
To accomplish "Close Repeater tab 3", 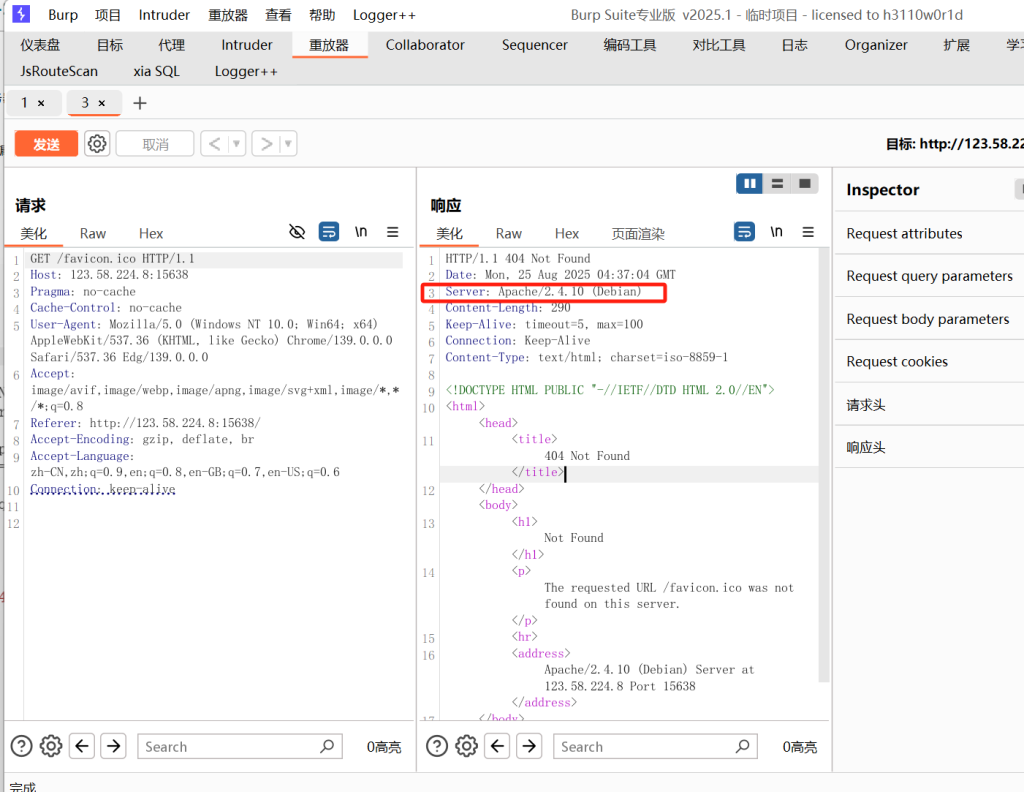I will click(102, 103).
